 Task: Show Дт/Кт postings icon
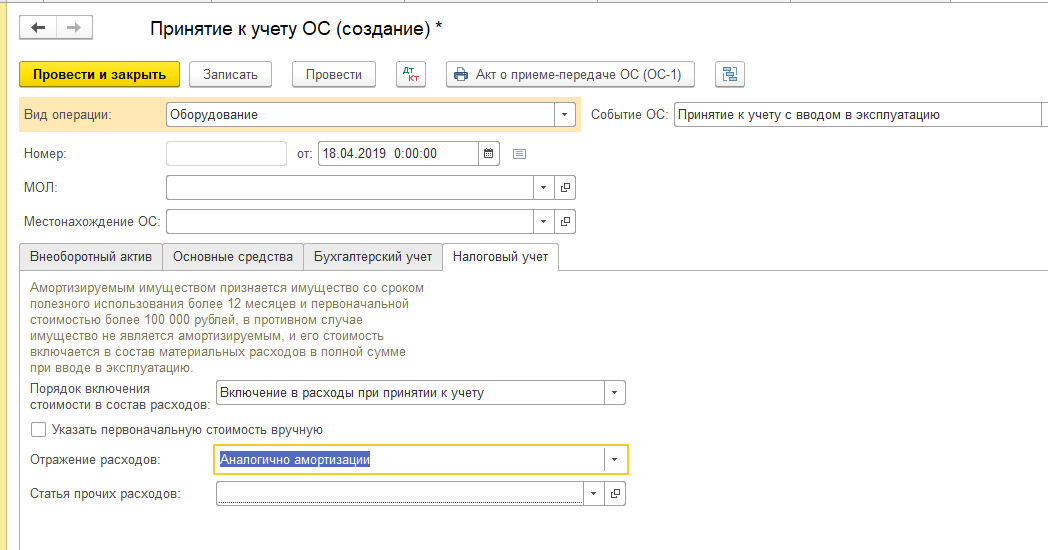coord(410,75)
